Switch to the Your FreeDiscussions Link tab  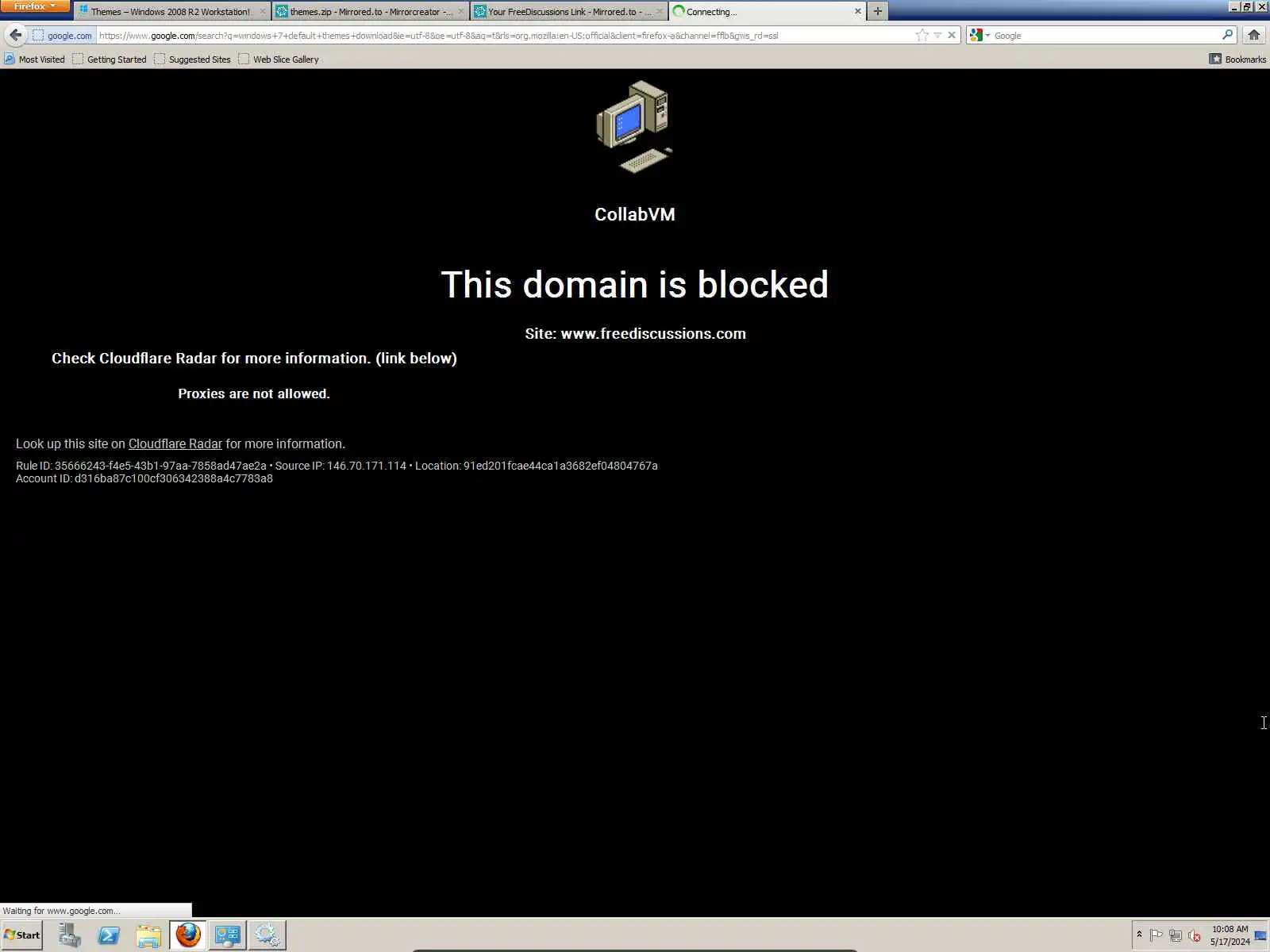click(569, 12)
